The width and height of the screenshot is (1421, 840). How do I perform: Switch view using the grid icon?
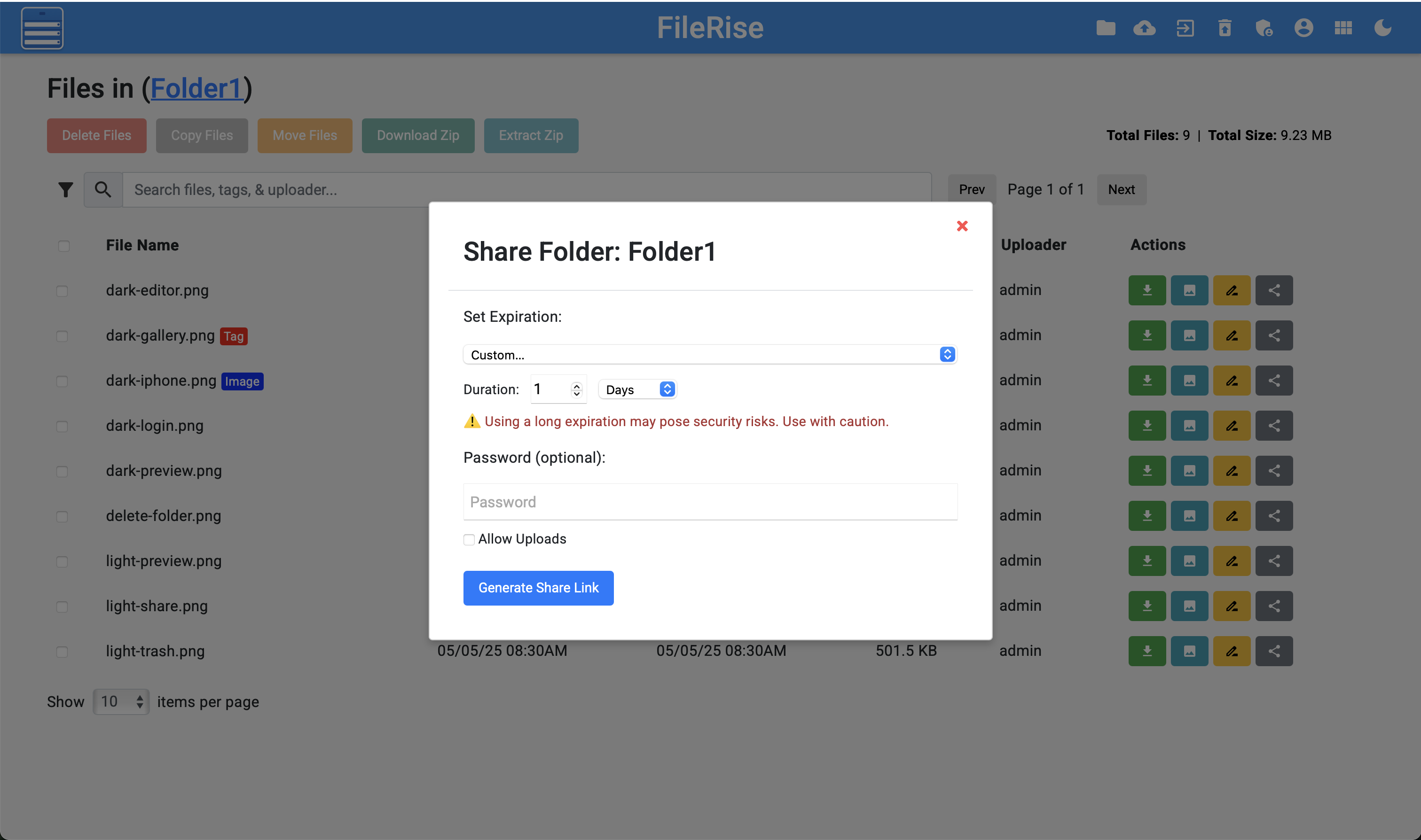(x=1343, y=28)
